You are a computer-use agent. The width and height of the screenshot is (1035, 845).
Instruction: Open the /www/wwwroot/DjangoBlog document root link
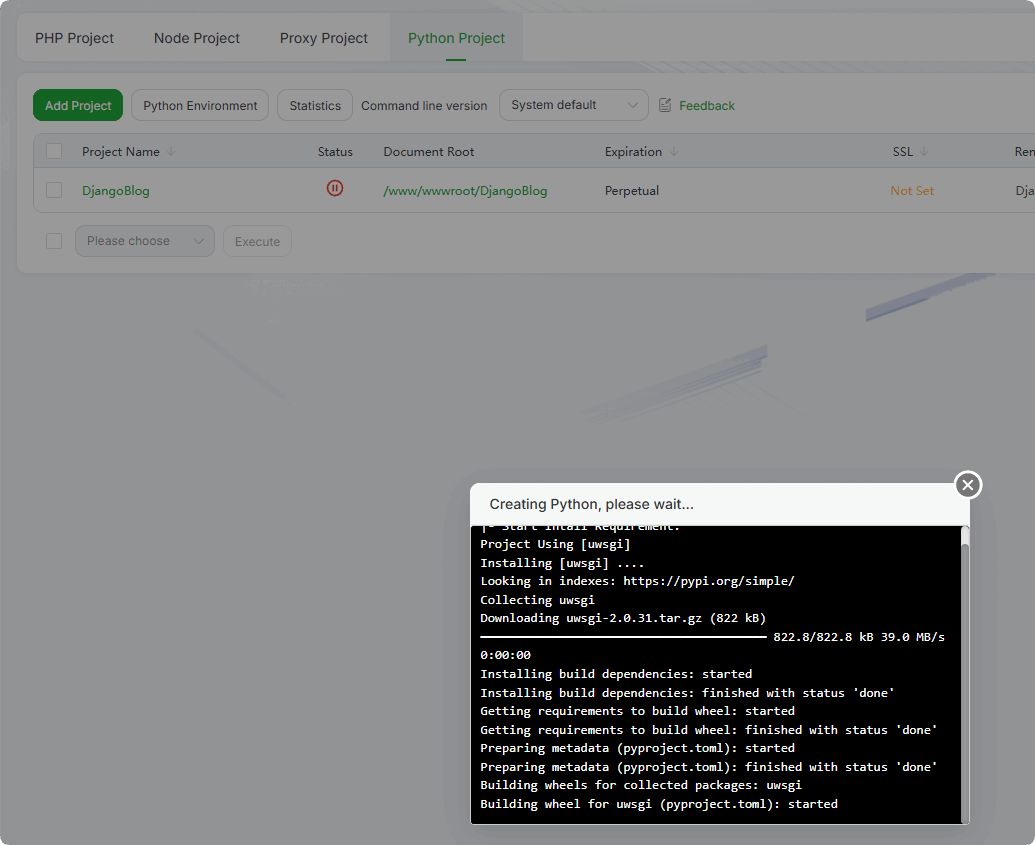(x=465, y=191)
